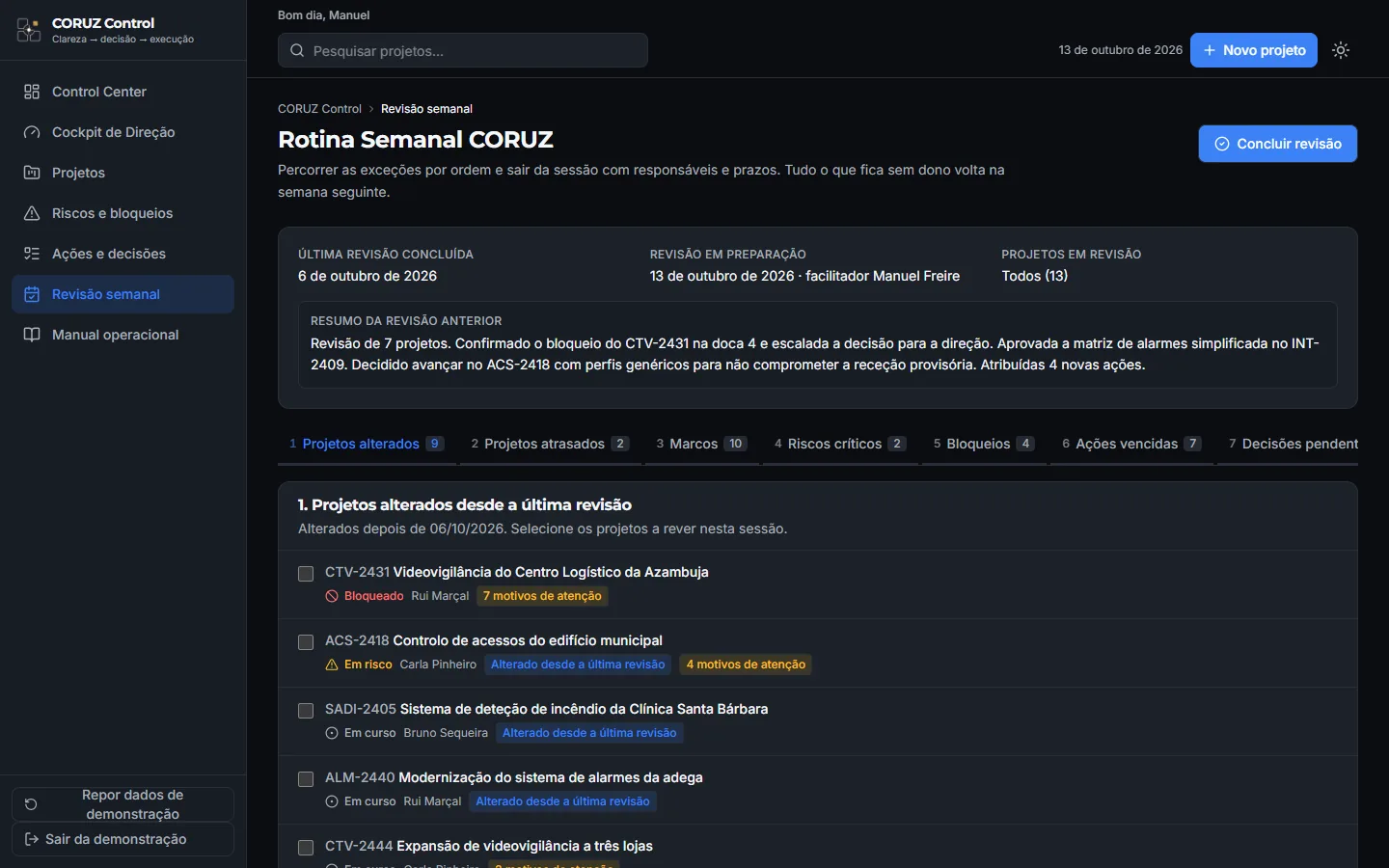Screen dimensions: 1389x868
Task: Click the Em curso clock icon for SADI-2405
Action: click(332, 733)
